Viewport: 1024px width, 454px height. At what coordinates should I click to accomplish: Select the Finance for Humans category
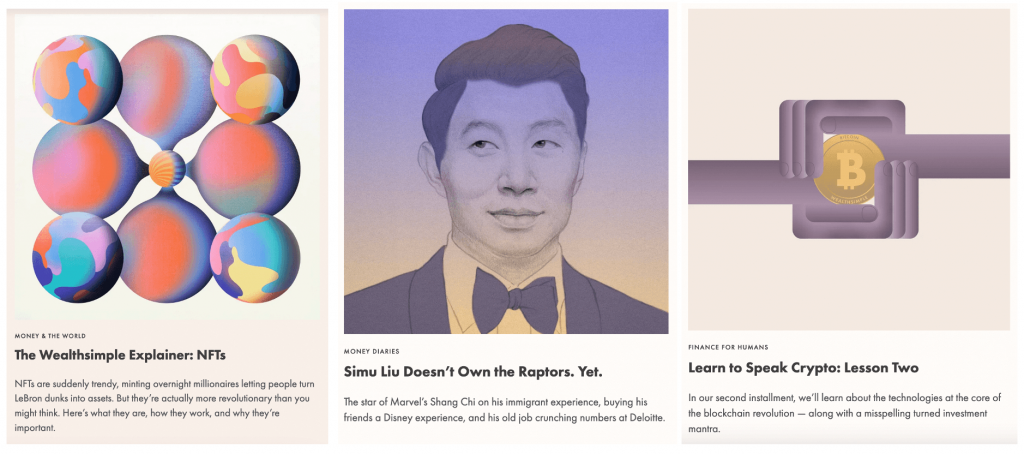(728, 348)
